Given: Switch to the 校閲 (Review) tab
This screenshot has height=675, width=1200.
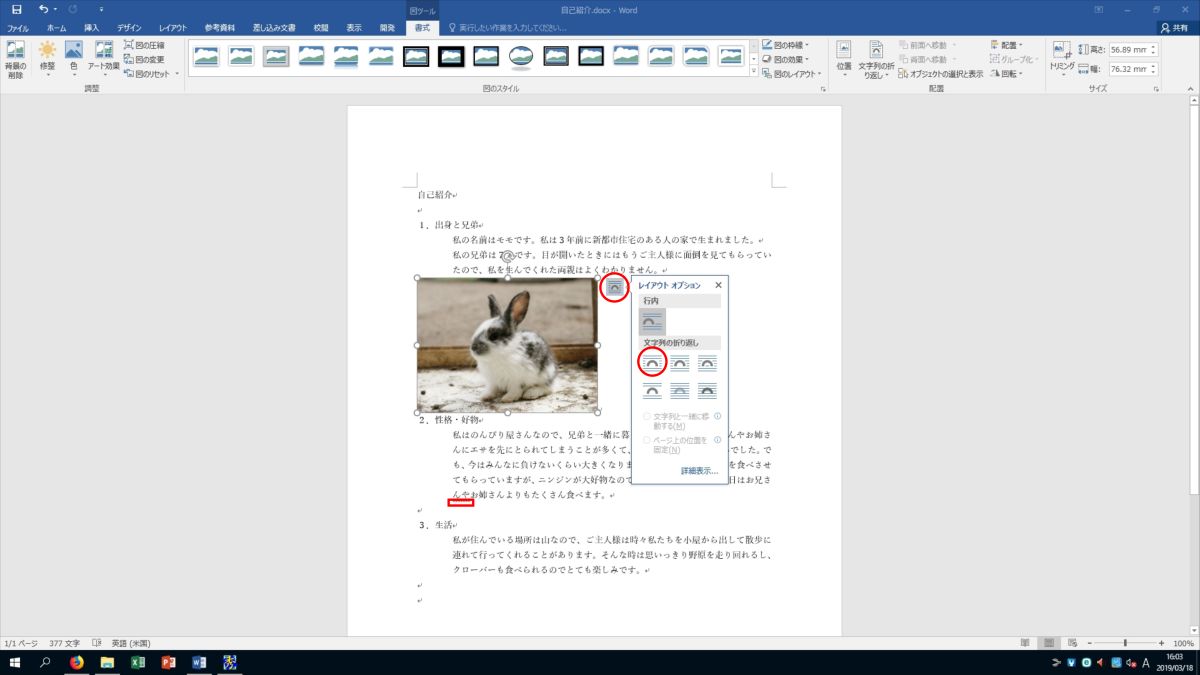Looking at the screenshot, I should 320,28.
